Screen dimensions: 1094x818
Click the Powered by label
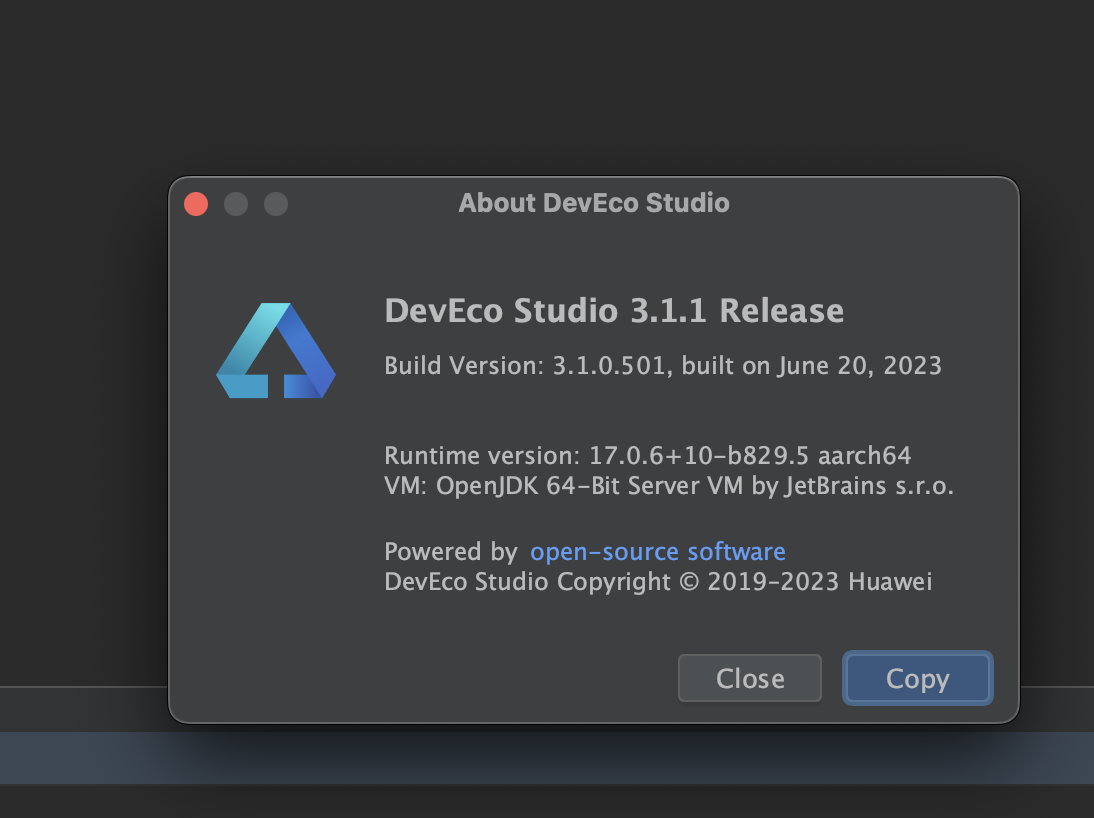pos(451,552)
